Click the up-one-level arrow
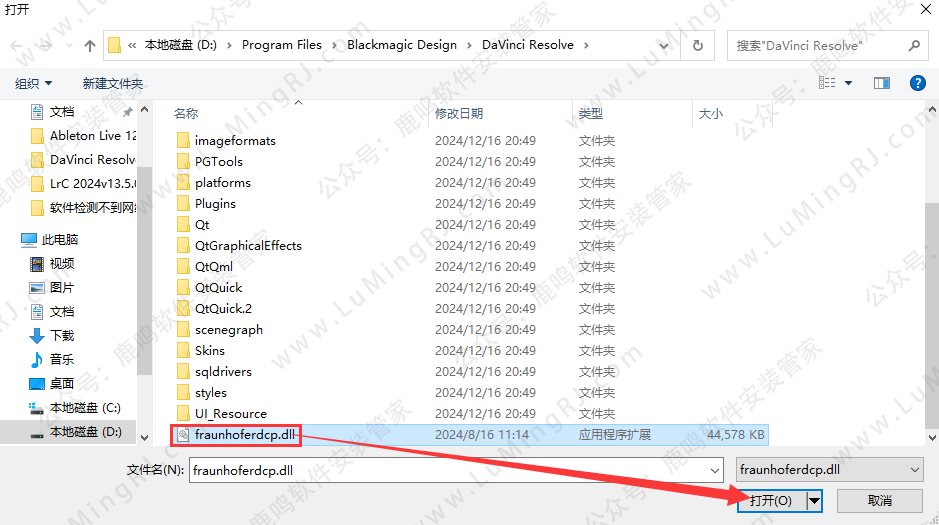Screen dimensions: 939x525 (x=90, y=45)
